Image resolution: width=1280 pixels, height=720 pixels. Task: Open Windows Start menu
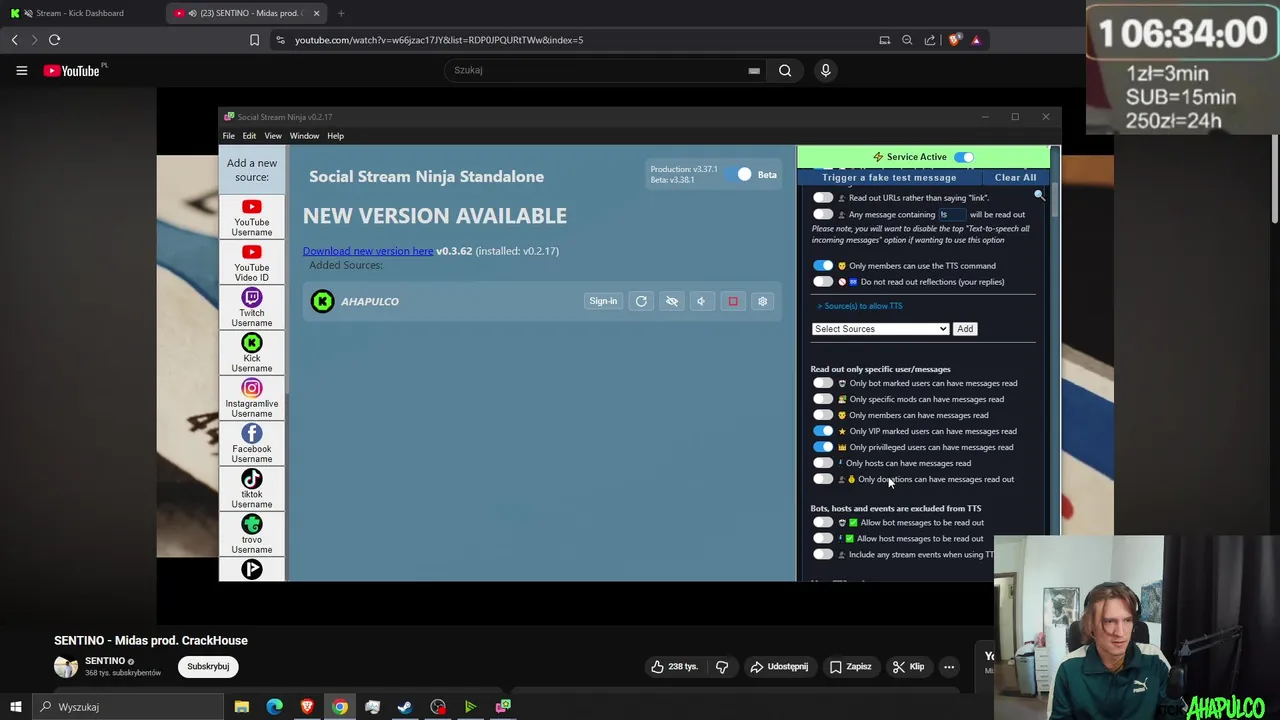point(15,707)
